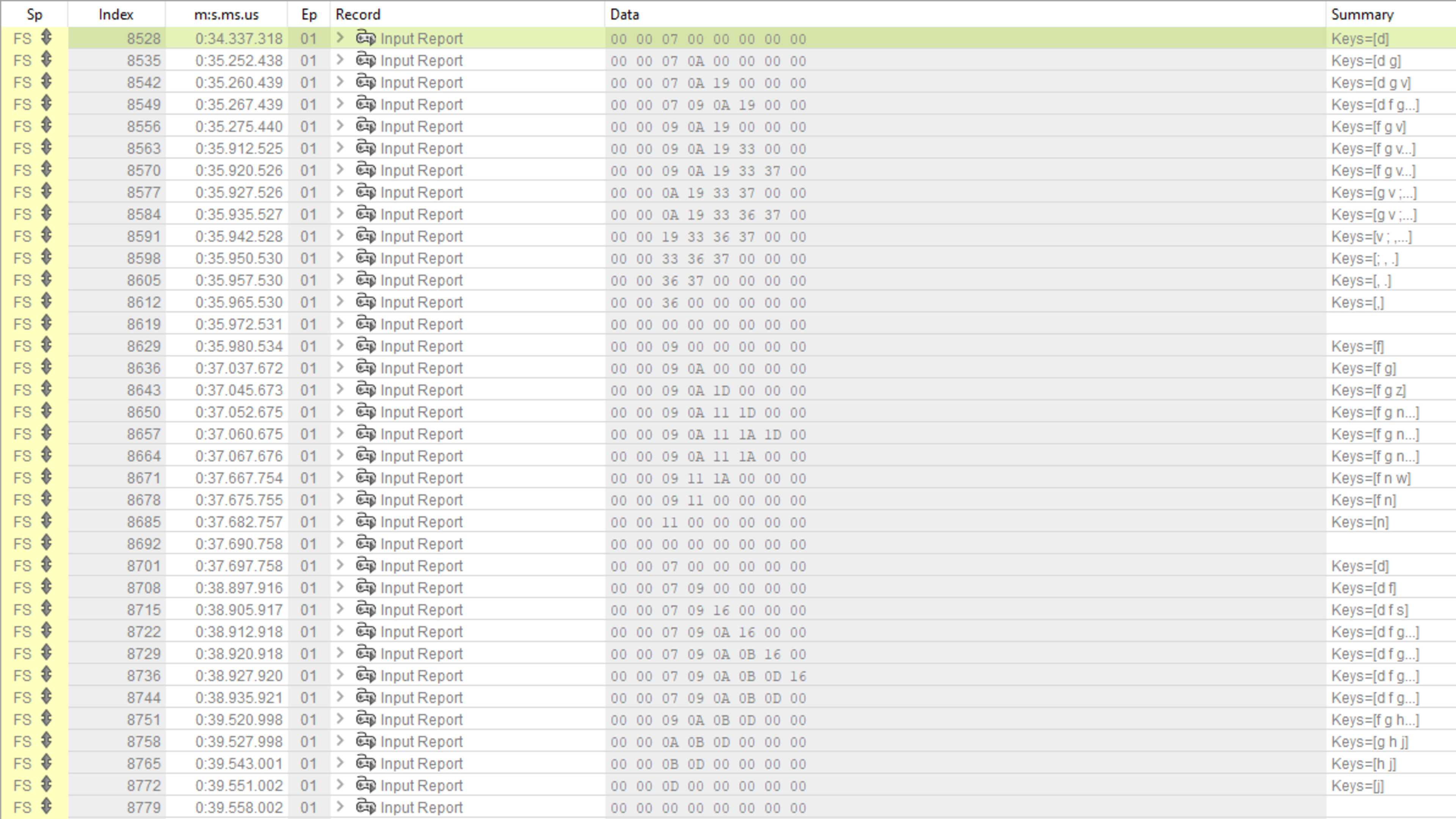Sort by the Index column header
This screenshot has width=1456, height=819.
tap(116, 14)
